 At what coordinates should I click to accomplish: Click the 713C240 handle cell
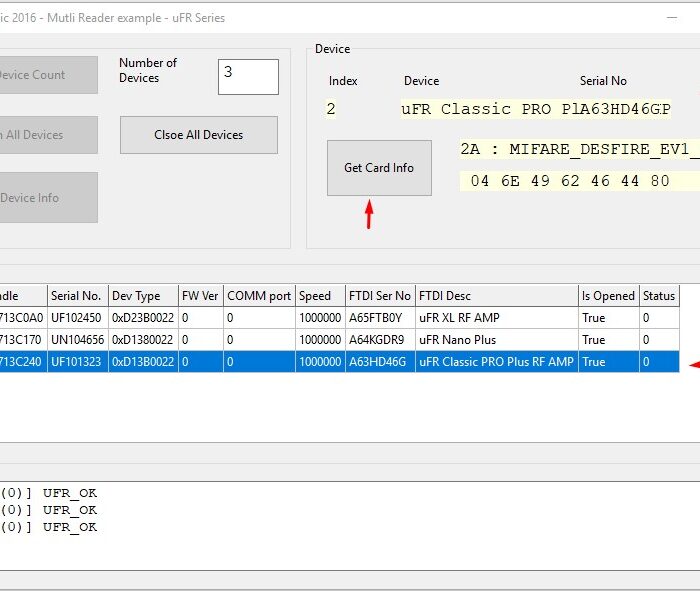pos(23,362)
